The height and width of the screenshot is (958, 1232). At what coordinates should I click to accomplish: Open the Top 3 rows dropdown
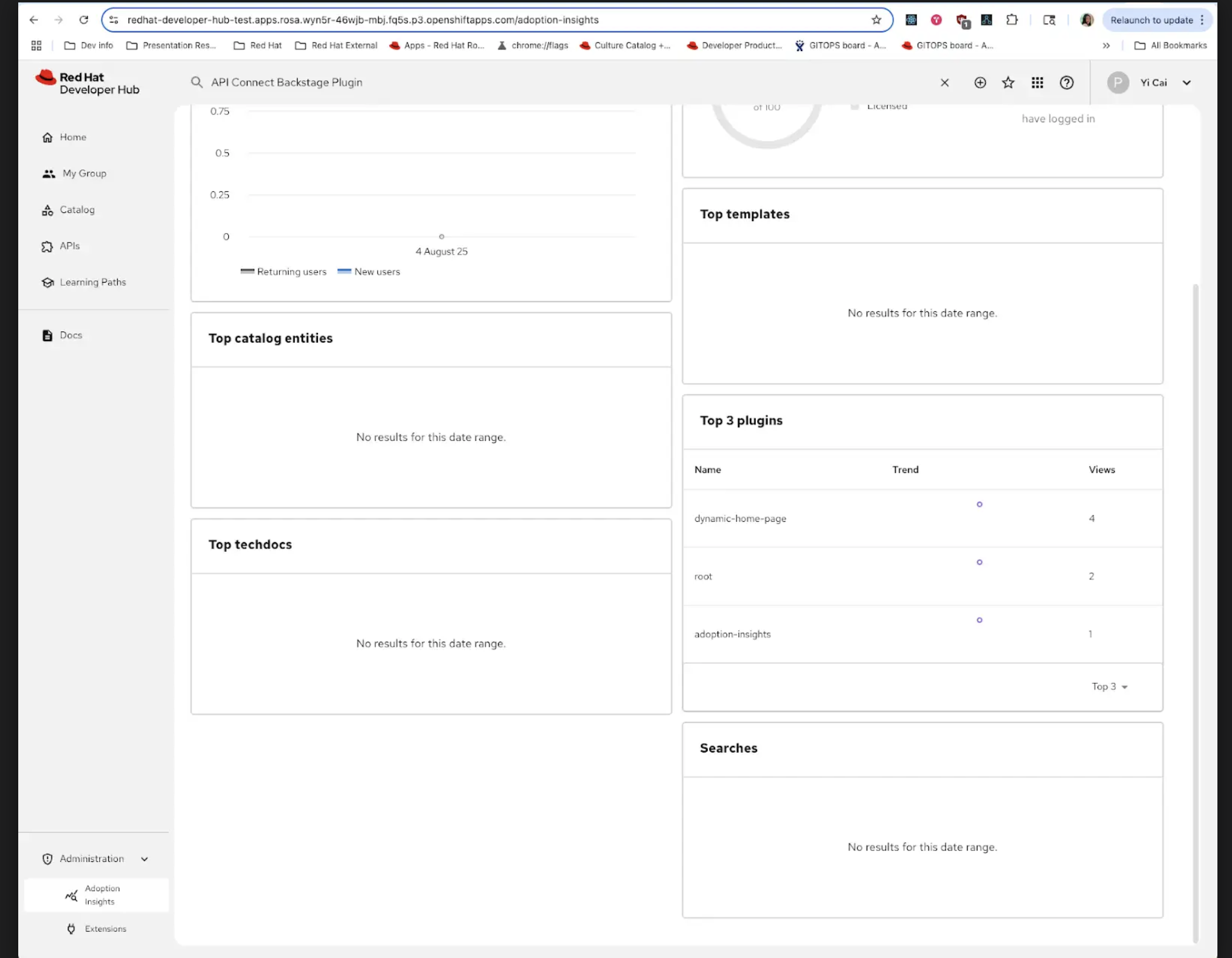coord(1109,686)
